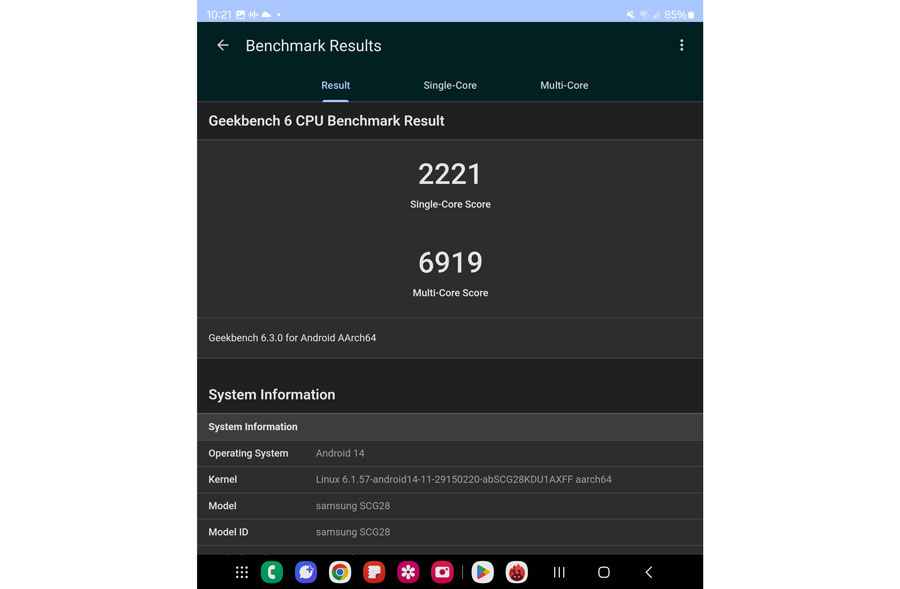Switch to the Multi-Core tab
900x589 pixels.
pos(564,86)
